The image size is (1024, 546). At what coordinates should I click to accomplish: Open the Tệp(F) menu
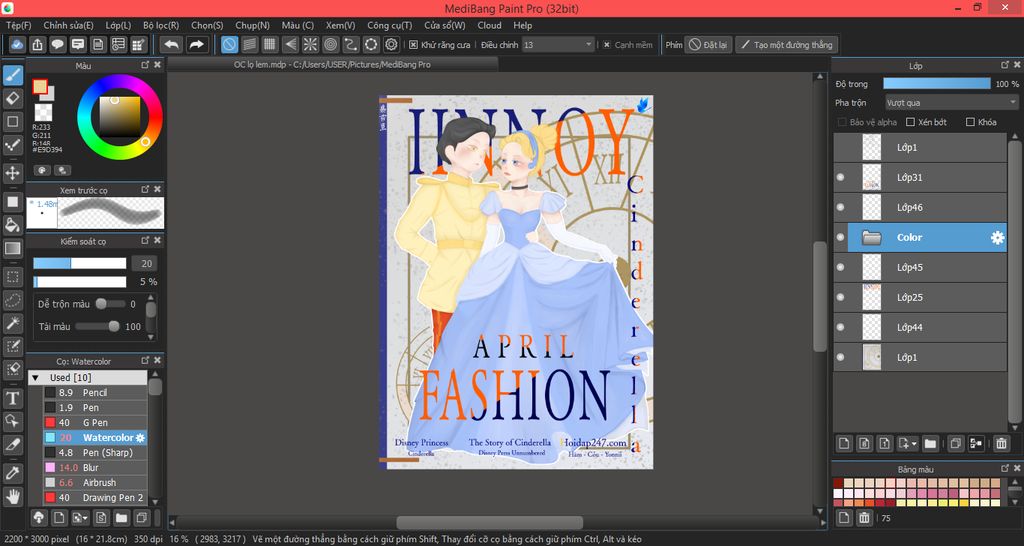coord(18,25)
